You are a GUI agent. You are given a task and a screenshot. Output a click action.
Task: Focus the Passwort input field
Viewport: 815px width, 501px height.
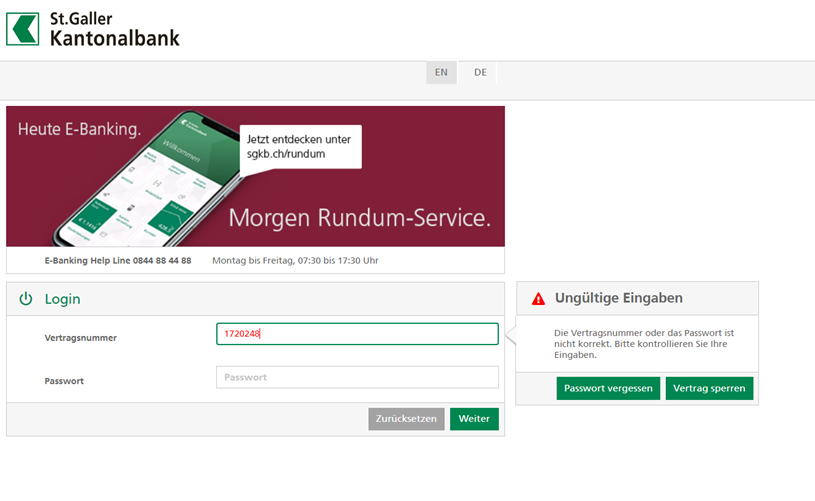[357, 377]
